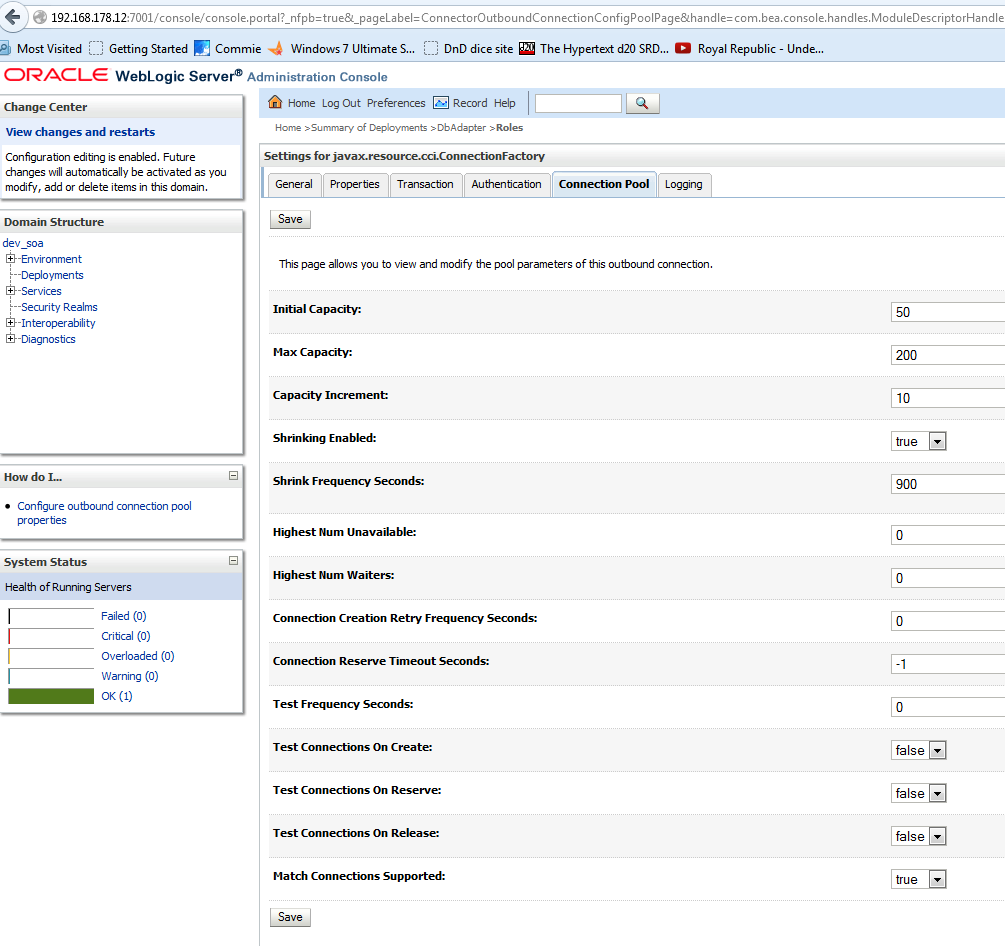
Task: Click the browser back arrow button
Action: (x=12, y=17)
